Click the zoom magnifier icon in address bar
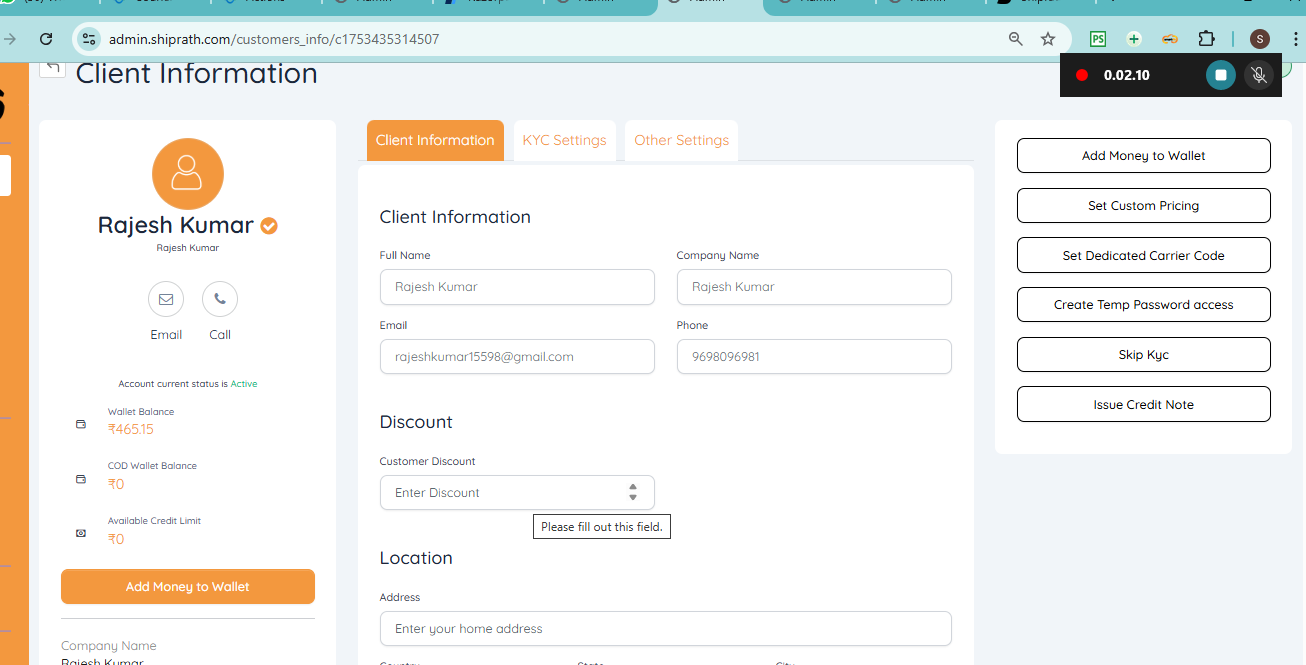The image size is (1306, 665). pos(1016,39)
